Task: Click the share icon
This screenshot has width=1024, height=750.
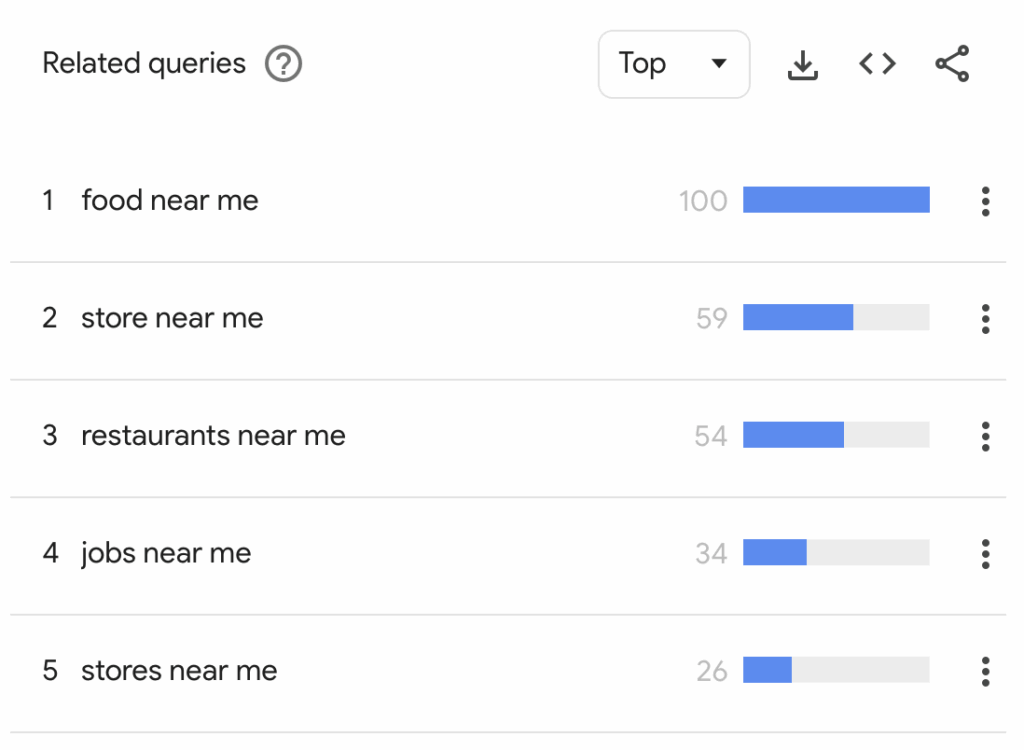Action: pyautogui.click(x=952, y=65)
